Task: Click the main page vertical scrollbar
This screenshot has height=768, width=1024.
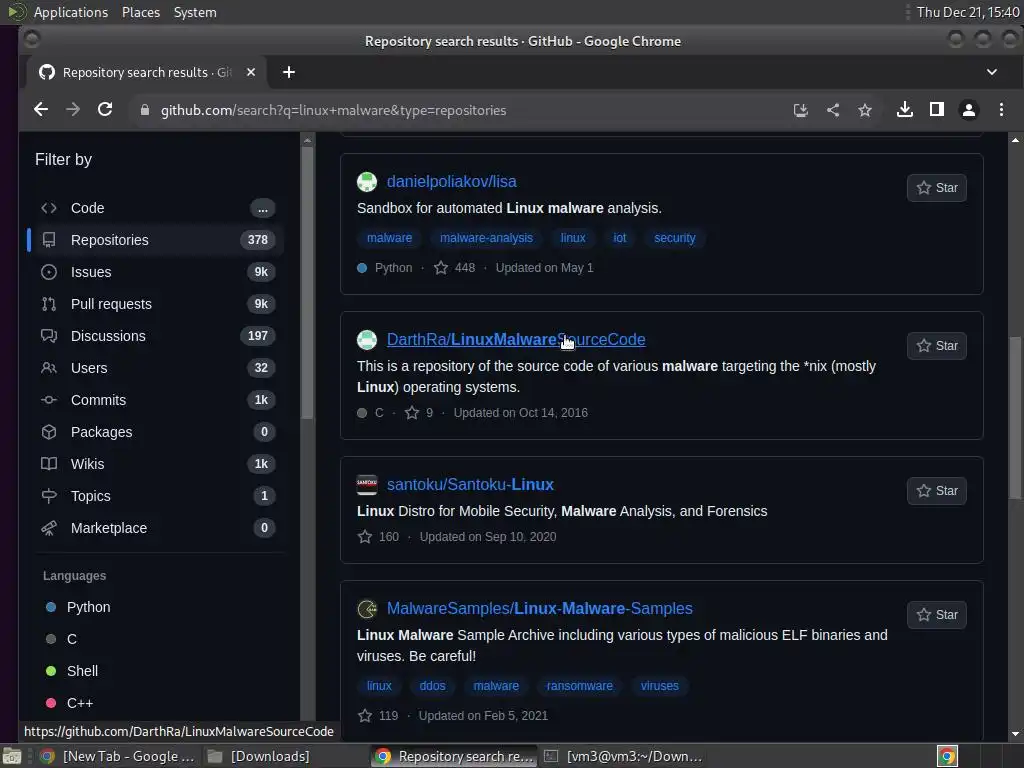Action: click(x=1015, y=418)
